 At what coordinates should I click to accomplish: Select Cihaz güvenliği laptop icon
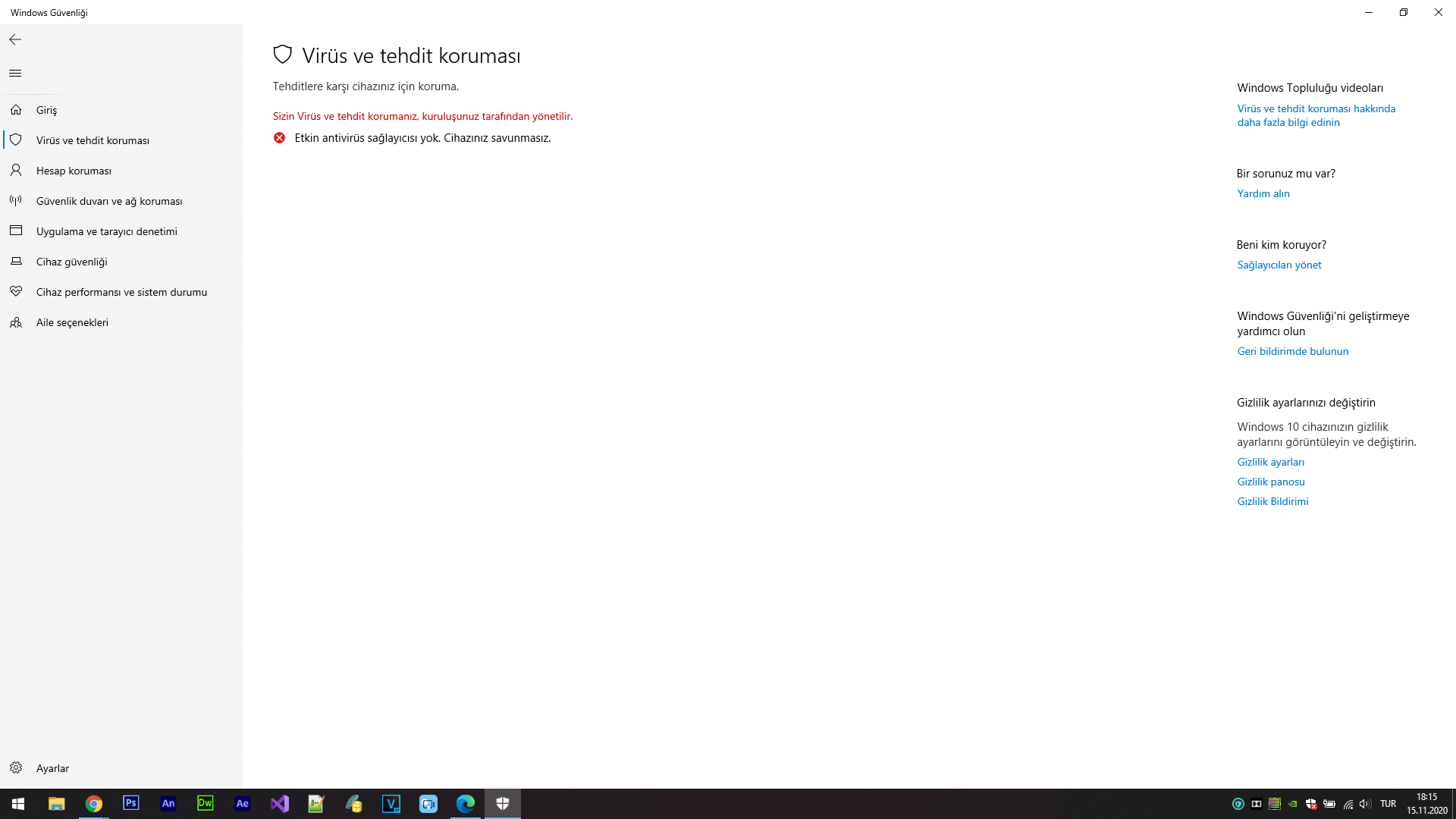coord(16,262)
